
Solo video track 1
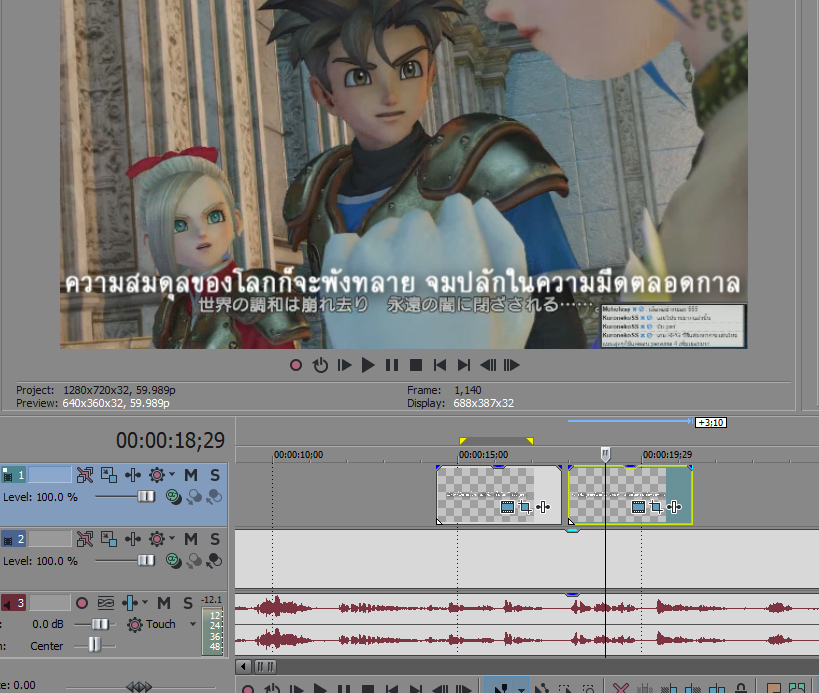(215, 475)
